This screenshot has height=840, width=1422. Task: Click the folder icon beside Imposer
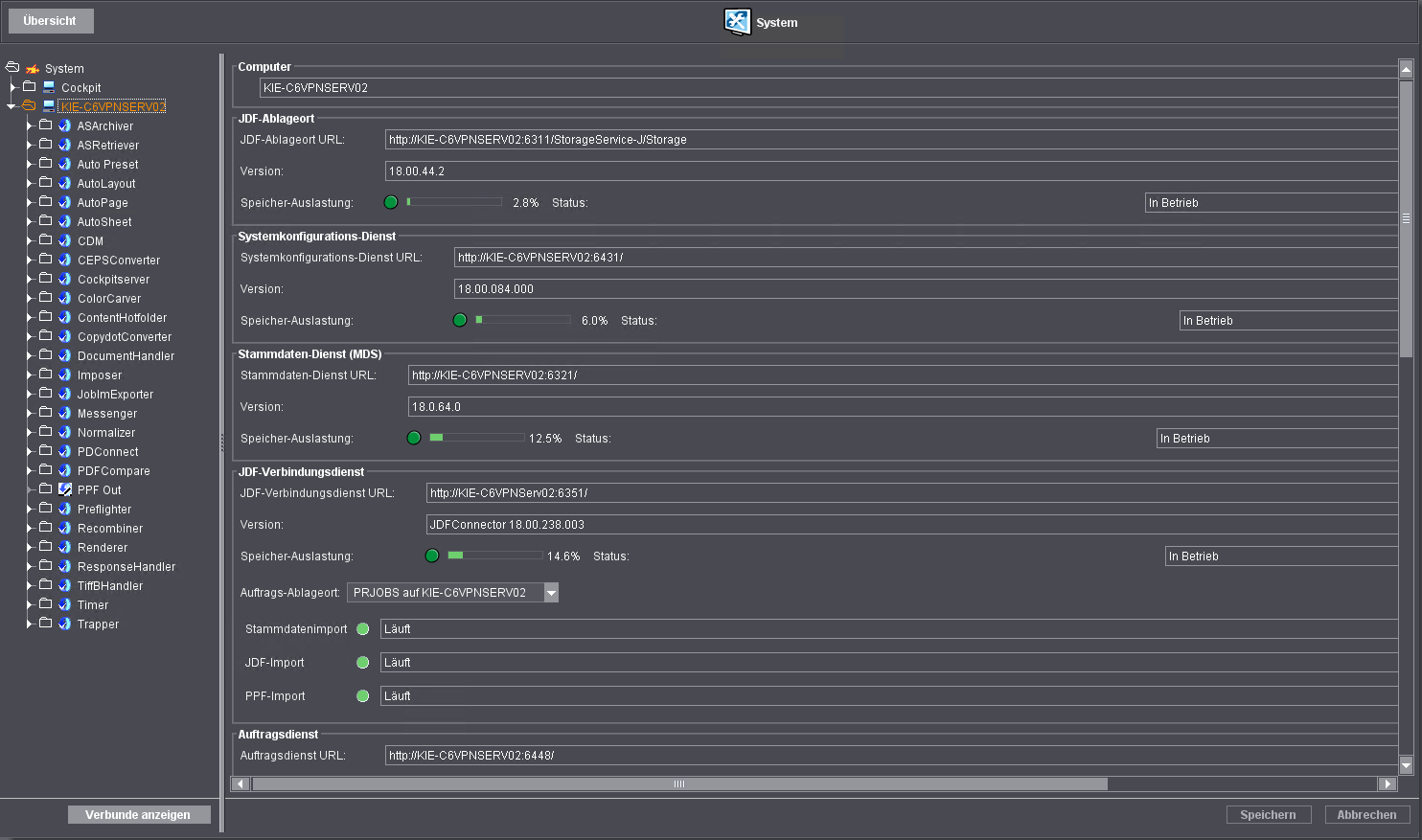(45, 374)
